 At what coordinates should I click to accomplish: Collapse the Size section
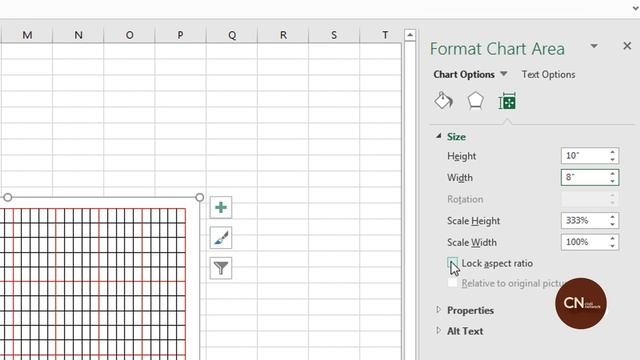pos(438,136)
